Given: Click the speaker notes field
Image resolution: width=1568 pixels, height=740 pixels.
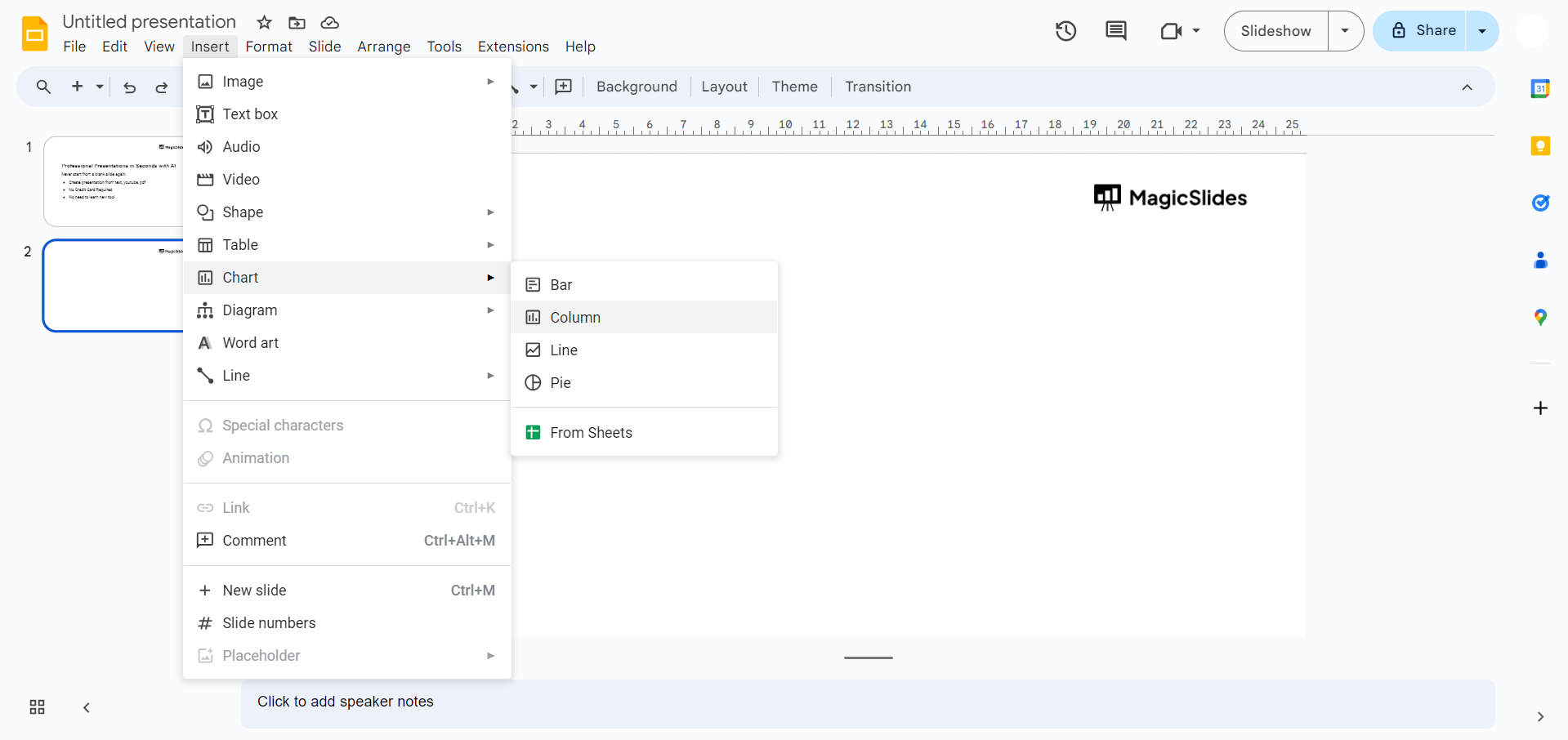Looking at the screenshot, I should pos(868,702).
